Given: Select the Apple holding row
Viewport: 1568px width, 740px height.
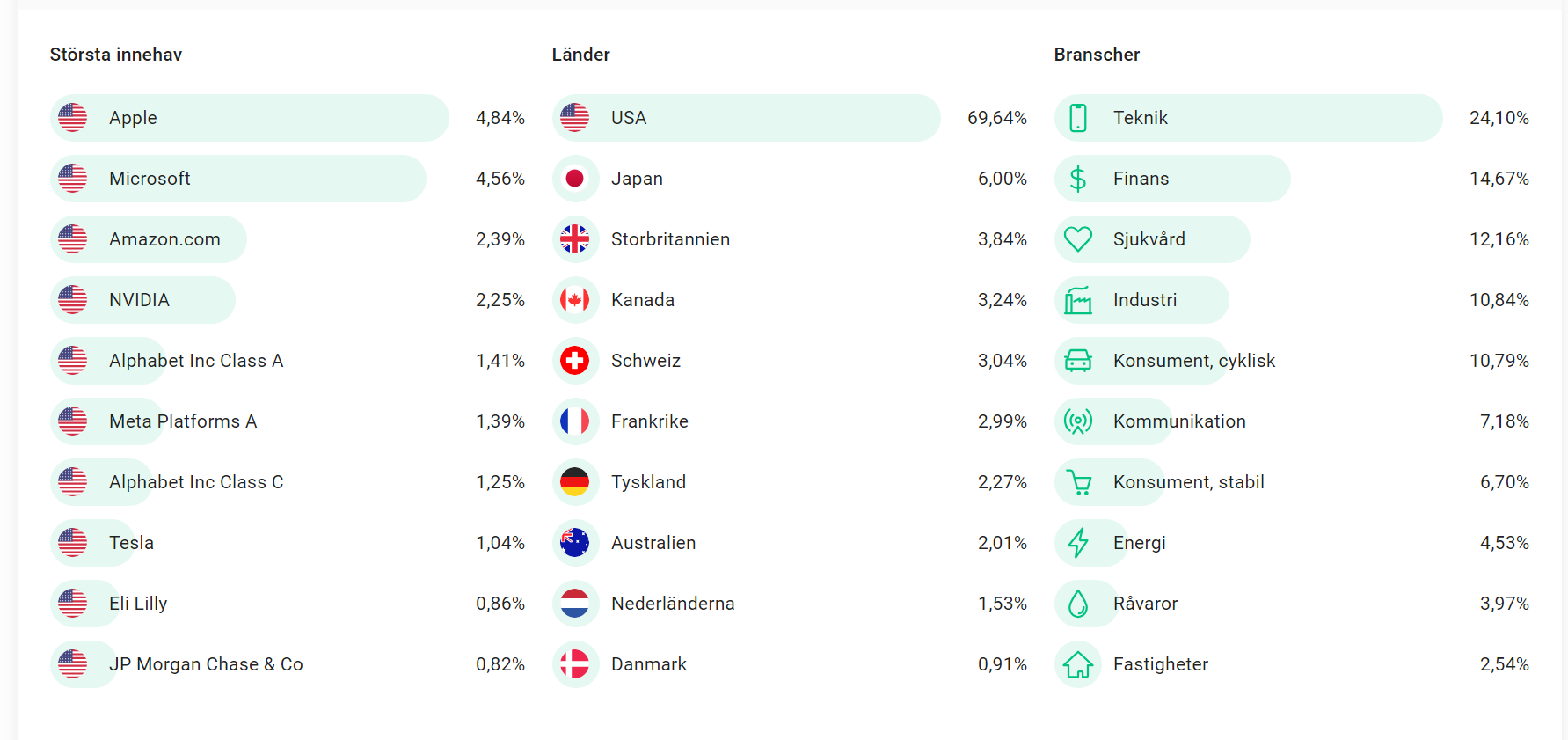Looking at the screenshot, I should coord(250,118).
